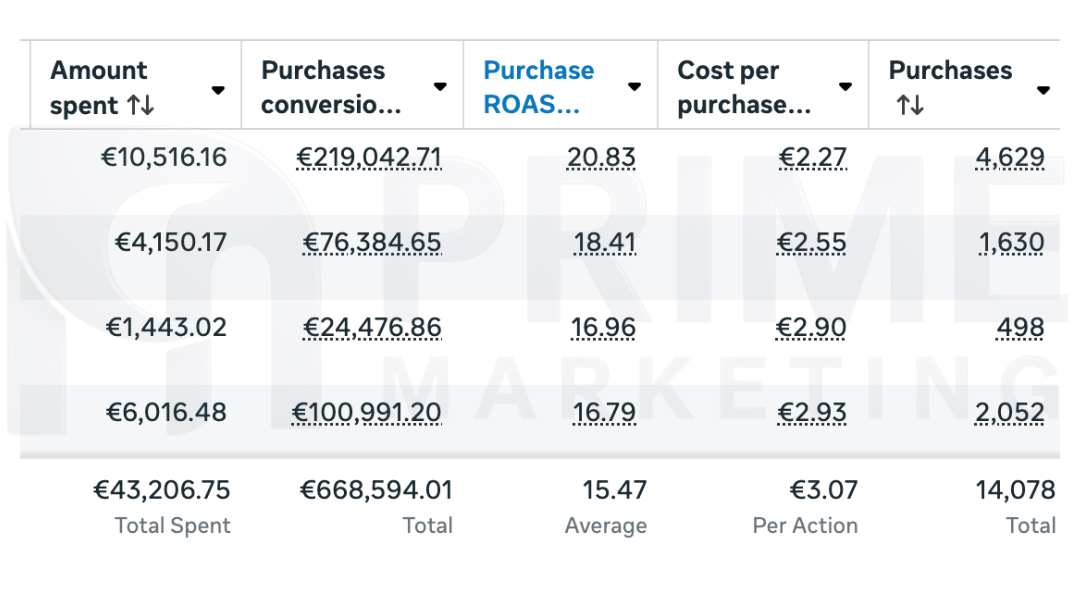
Task: Open Purchases conversion value column dropdown
Action: click(x=440, y=87)
